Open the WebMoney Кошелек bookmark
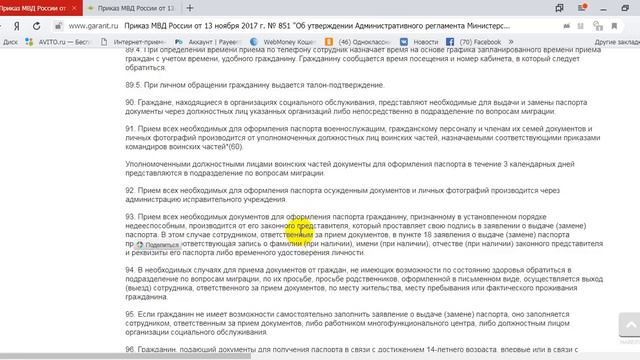640x360 pixels. pyautogui.click(x=282, y=42)
